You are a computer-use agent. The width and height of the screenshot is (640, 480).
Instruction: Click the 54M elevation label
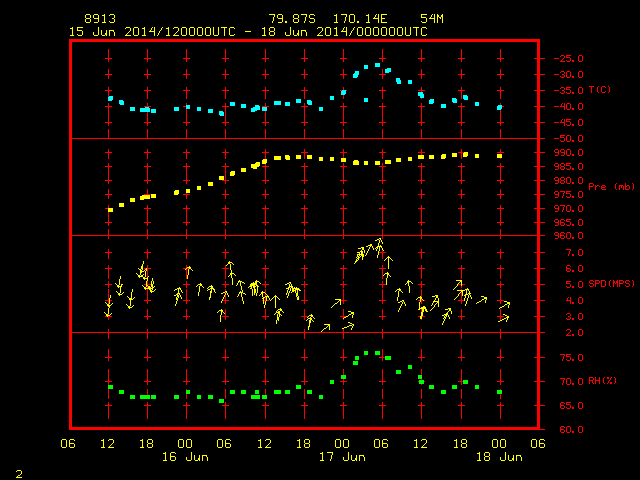click(431, 19)
